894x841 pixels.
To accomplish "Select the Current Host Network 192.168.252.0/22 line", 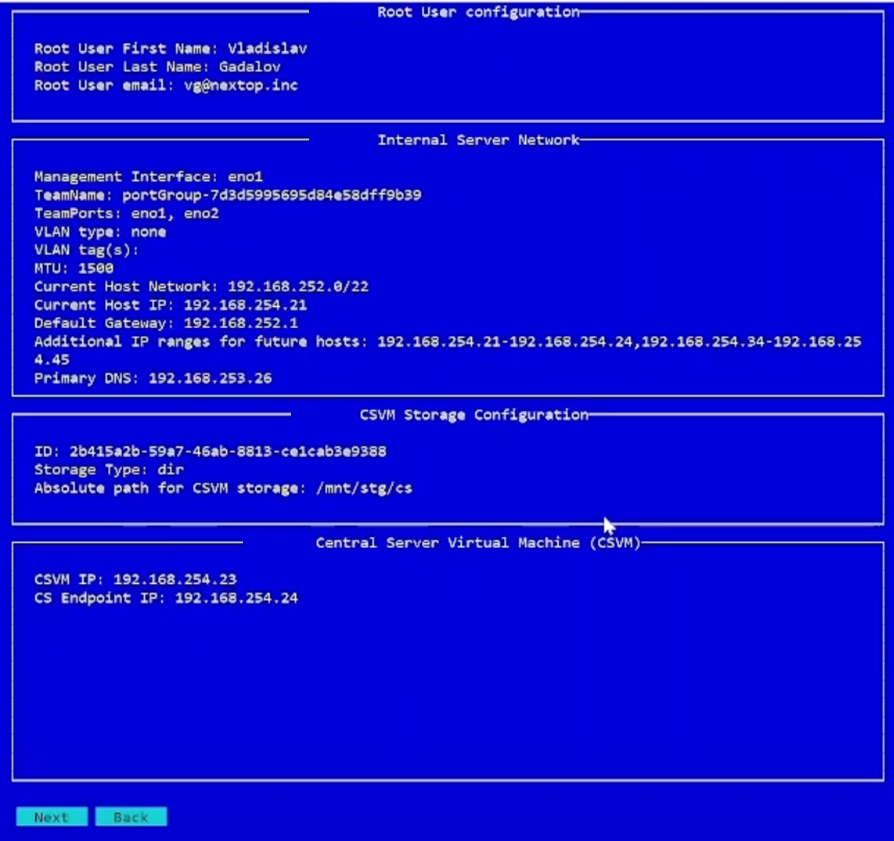I will 201,287.
